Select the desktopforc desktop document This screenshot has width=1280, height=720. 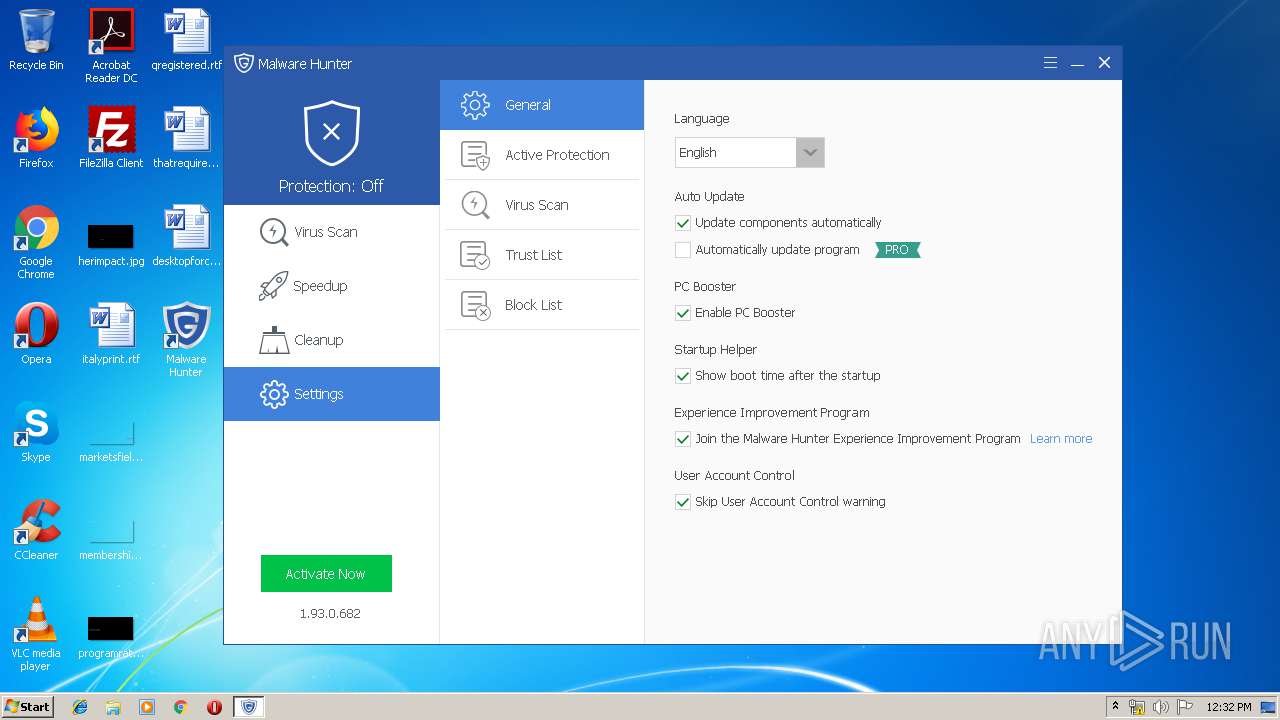[186, 236]
